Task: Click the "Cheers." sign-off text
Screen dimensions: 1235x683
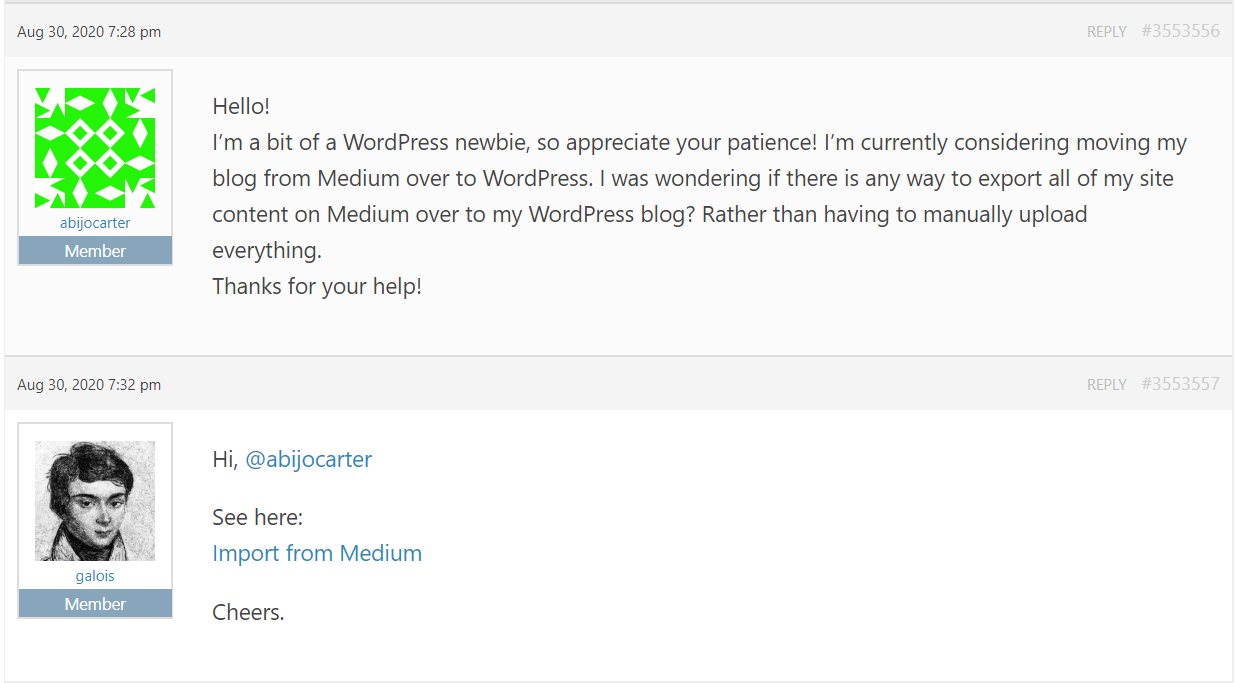Action: 249,612
